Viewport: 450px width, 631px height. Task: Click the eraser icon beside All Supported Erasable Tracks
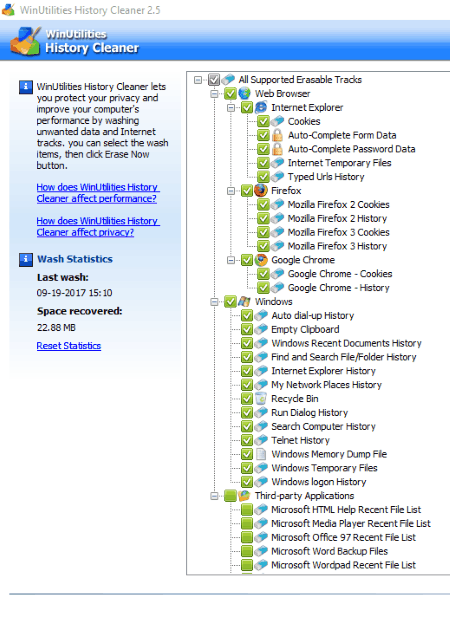(228, 79)
